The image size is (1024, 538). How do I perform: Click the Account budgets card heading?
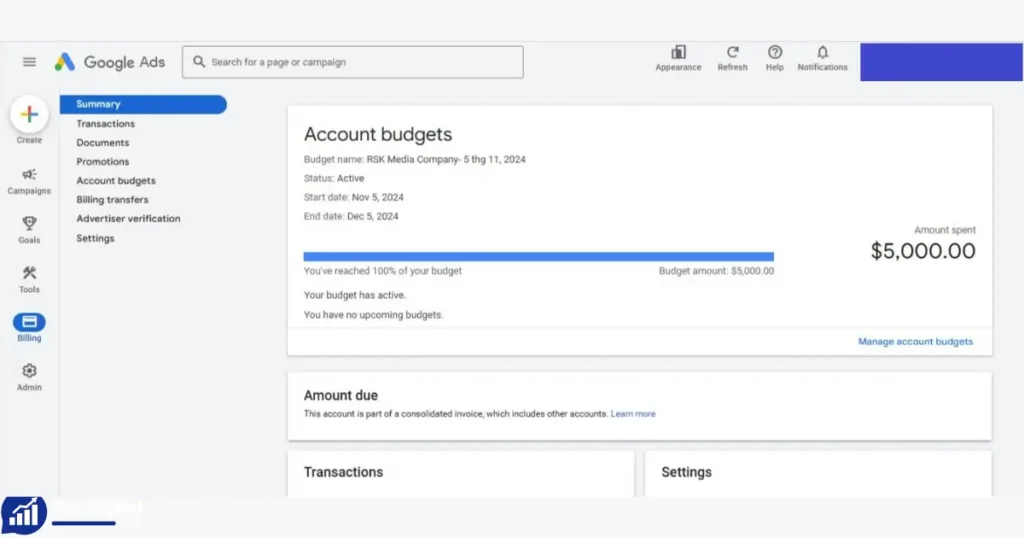point(377,134)
